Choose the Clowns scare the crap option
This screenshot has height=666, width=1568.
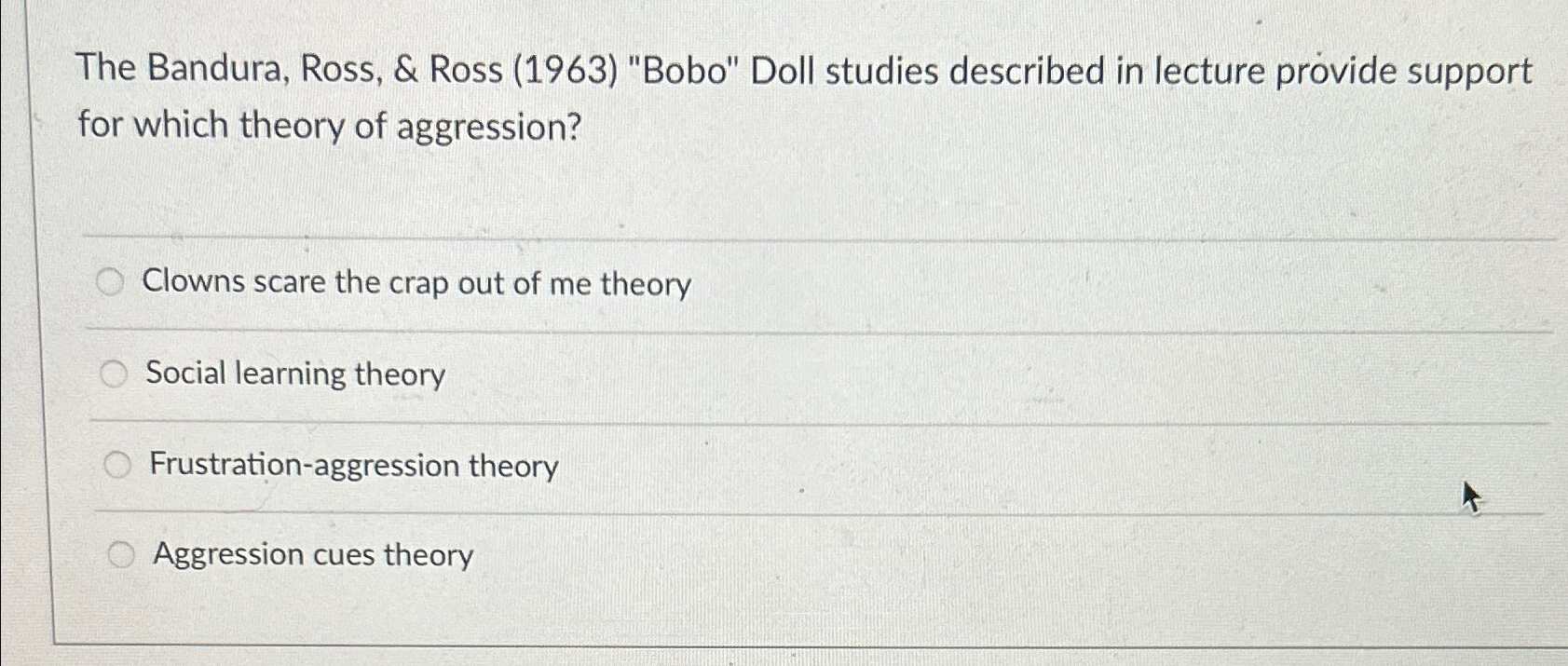coord(112,280)
